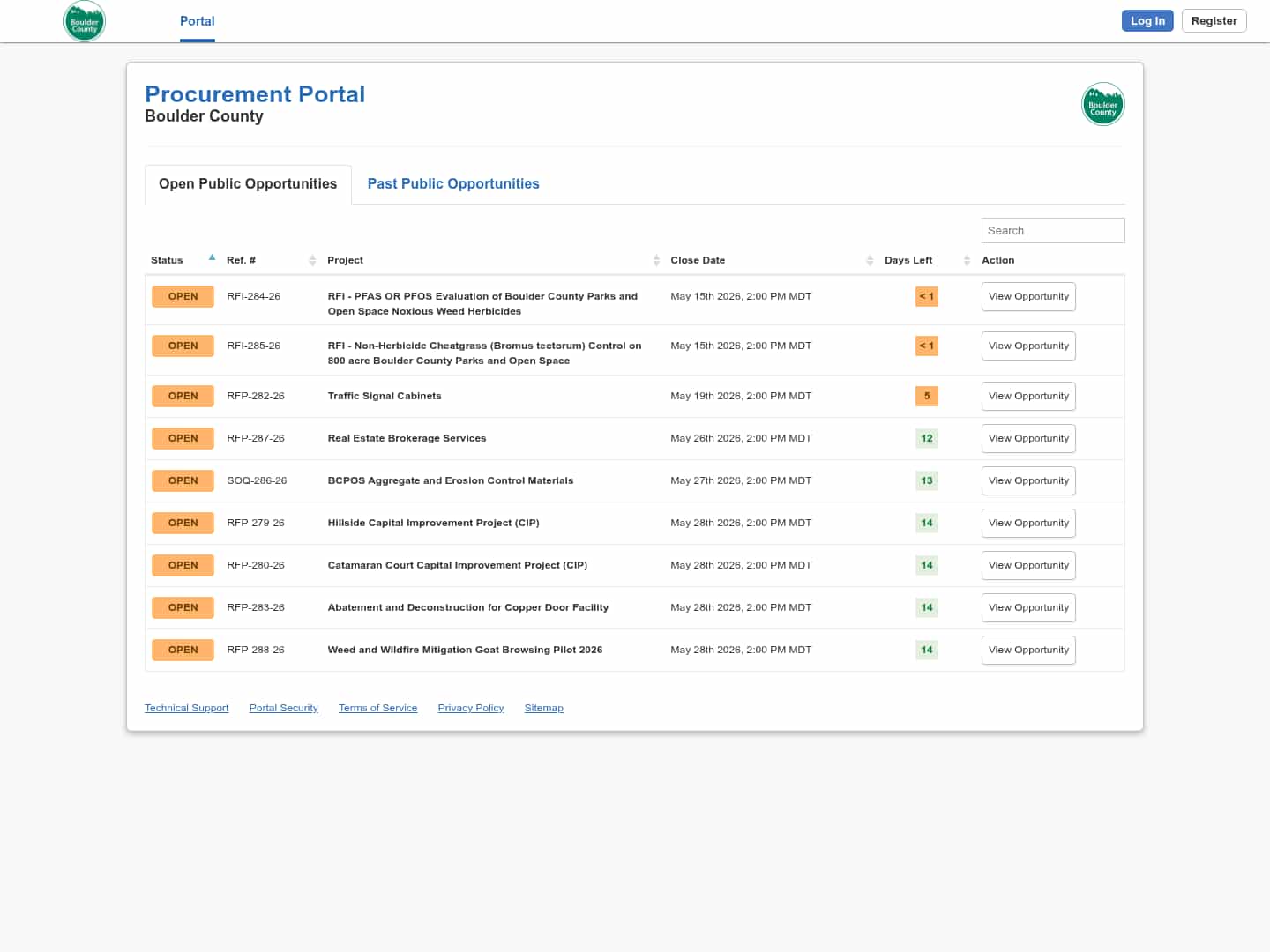View Opportunity for Copper Door Facility abatement
The height and width of the screenshot is (952, 1270).
coord(1028,607)
